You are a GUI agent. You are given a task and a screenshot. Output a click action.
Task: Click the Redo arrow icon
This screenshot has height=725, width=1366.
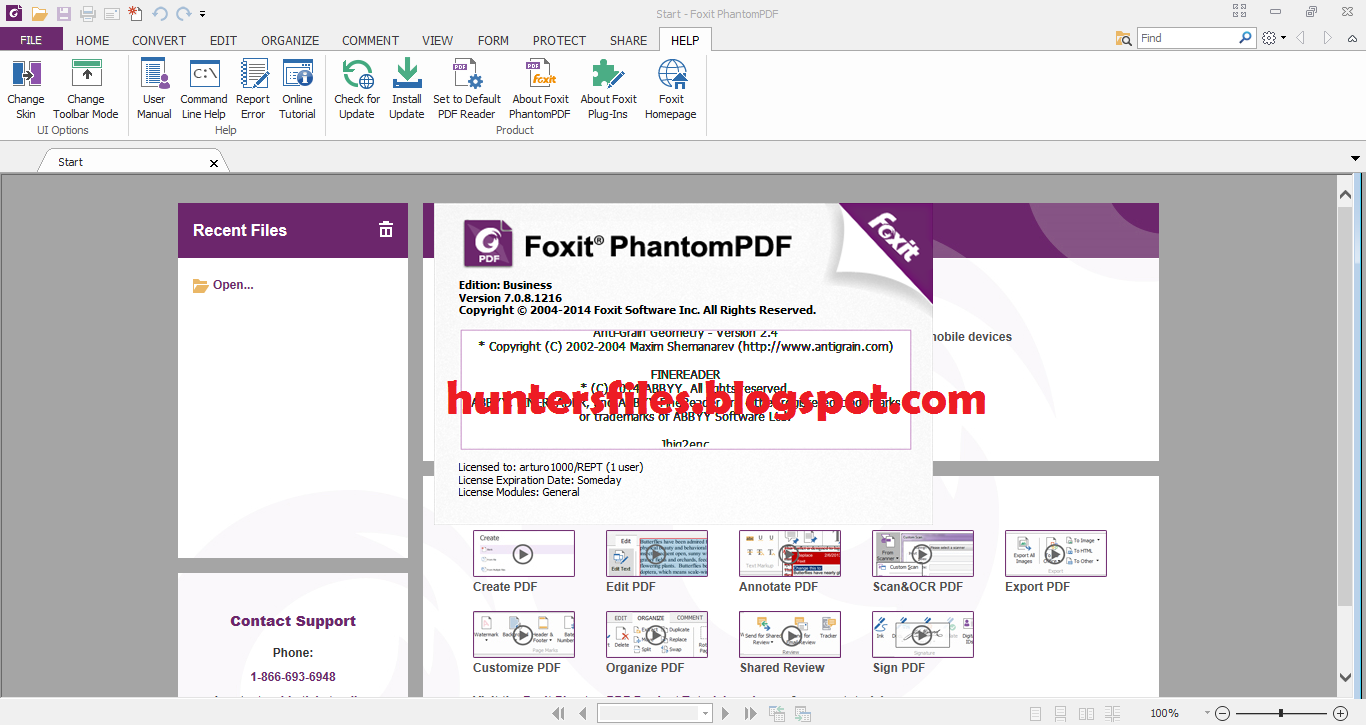click(185, 14)
